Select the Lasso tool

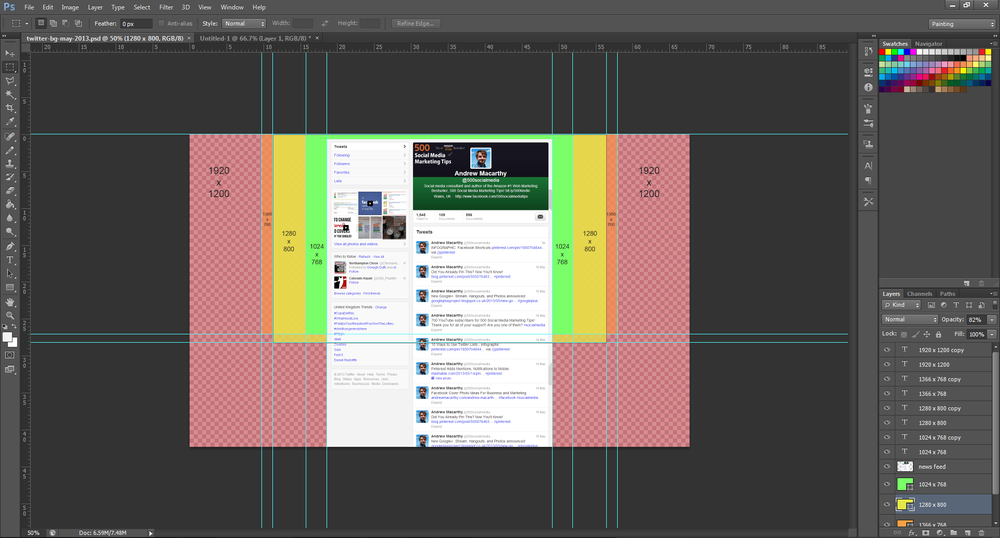point(10,81)
